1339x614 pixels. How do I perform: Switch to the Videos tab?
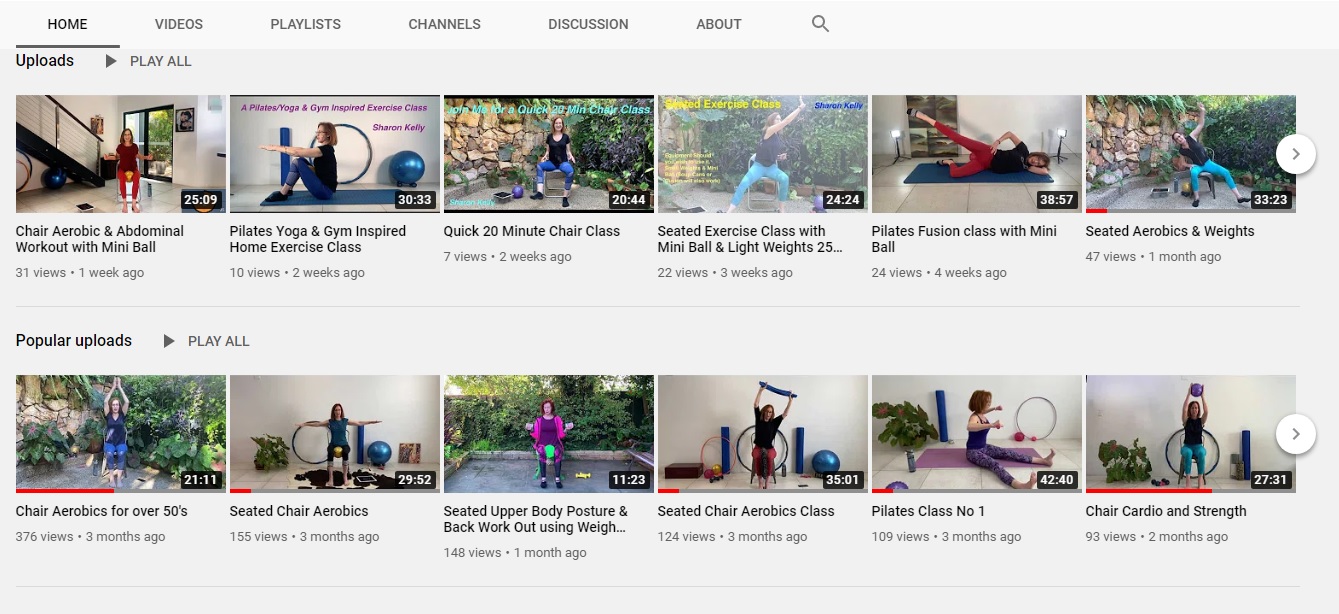(x=179, y=24)
